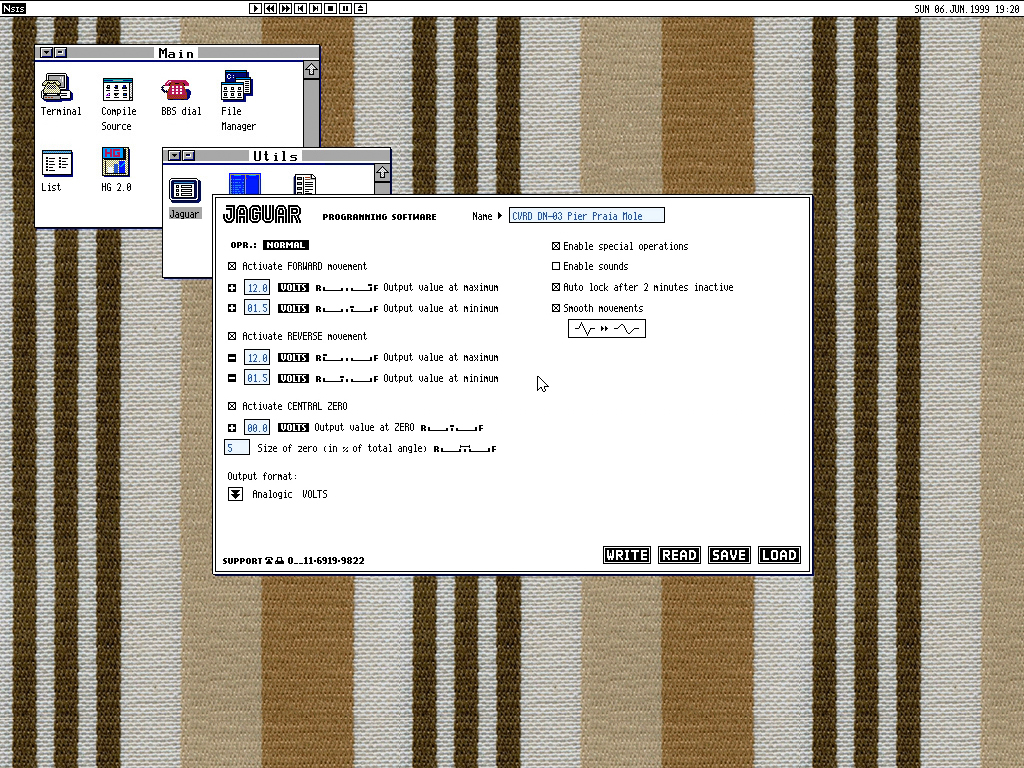1024x768 pixels.
Task: Open the List application icon
Action: point(57,163)
